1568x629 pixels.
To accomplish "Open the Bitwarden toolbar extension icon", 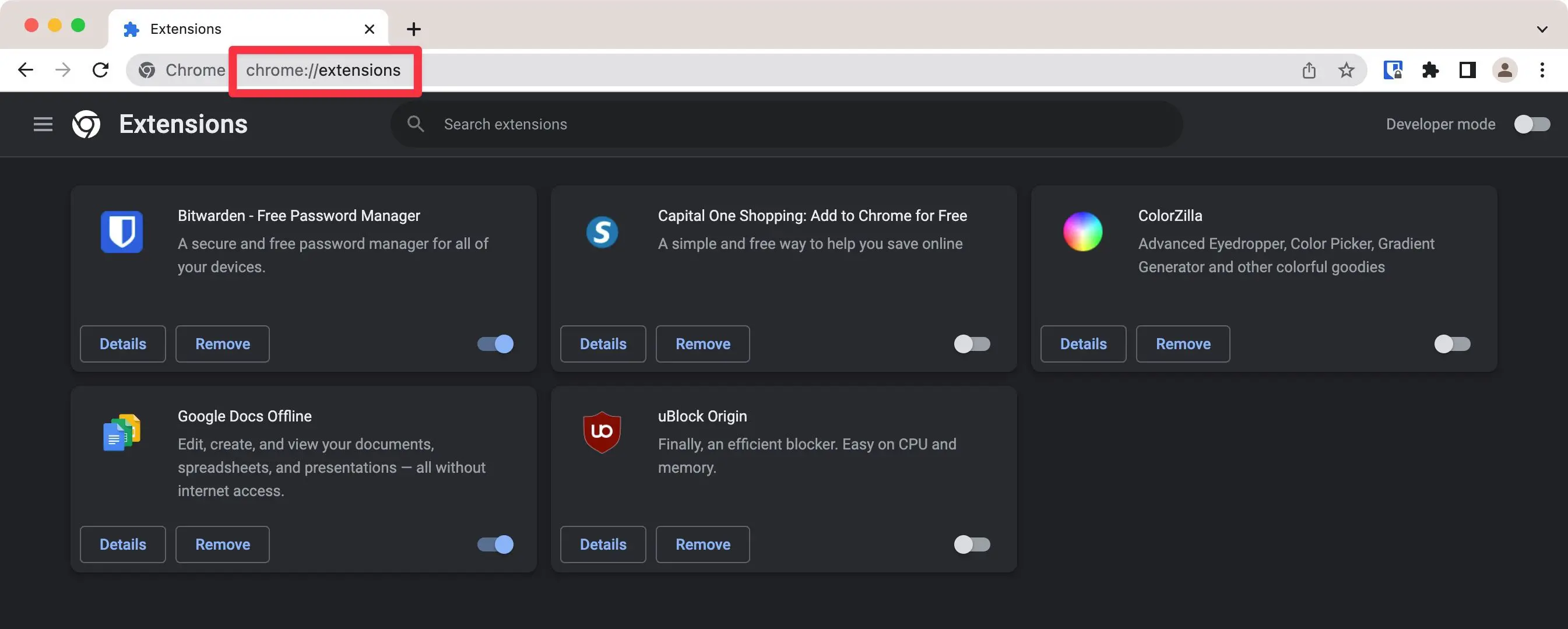I will pos(1393,70).
